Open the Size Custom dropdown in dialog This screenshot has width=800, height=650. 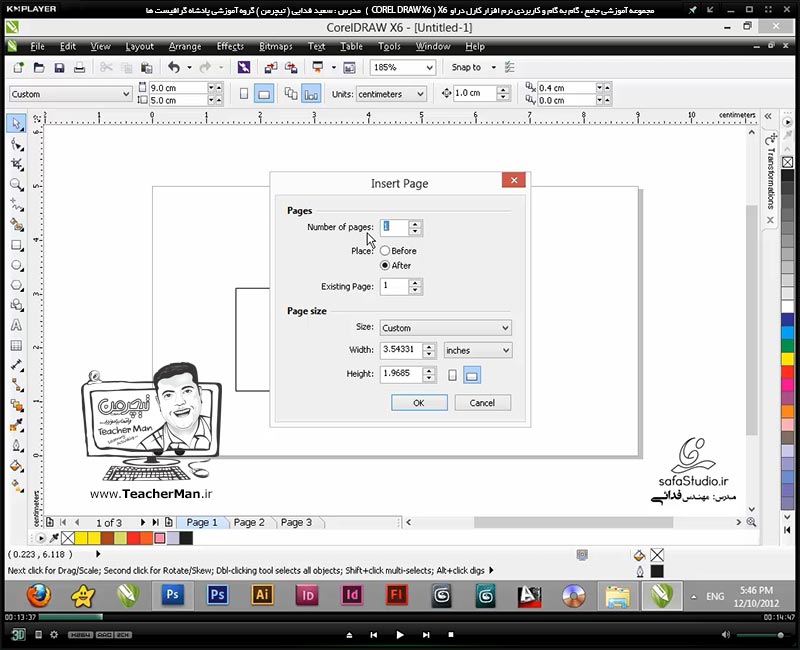click(x=445, y=328)
